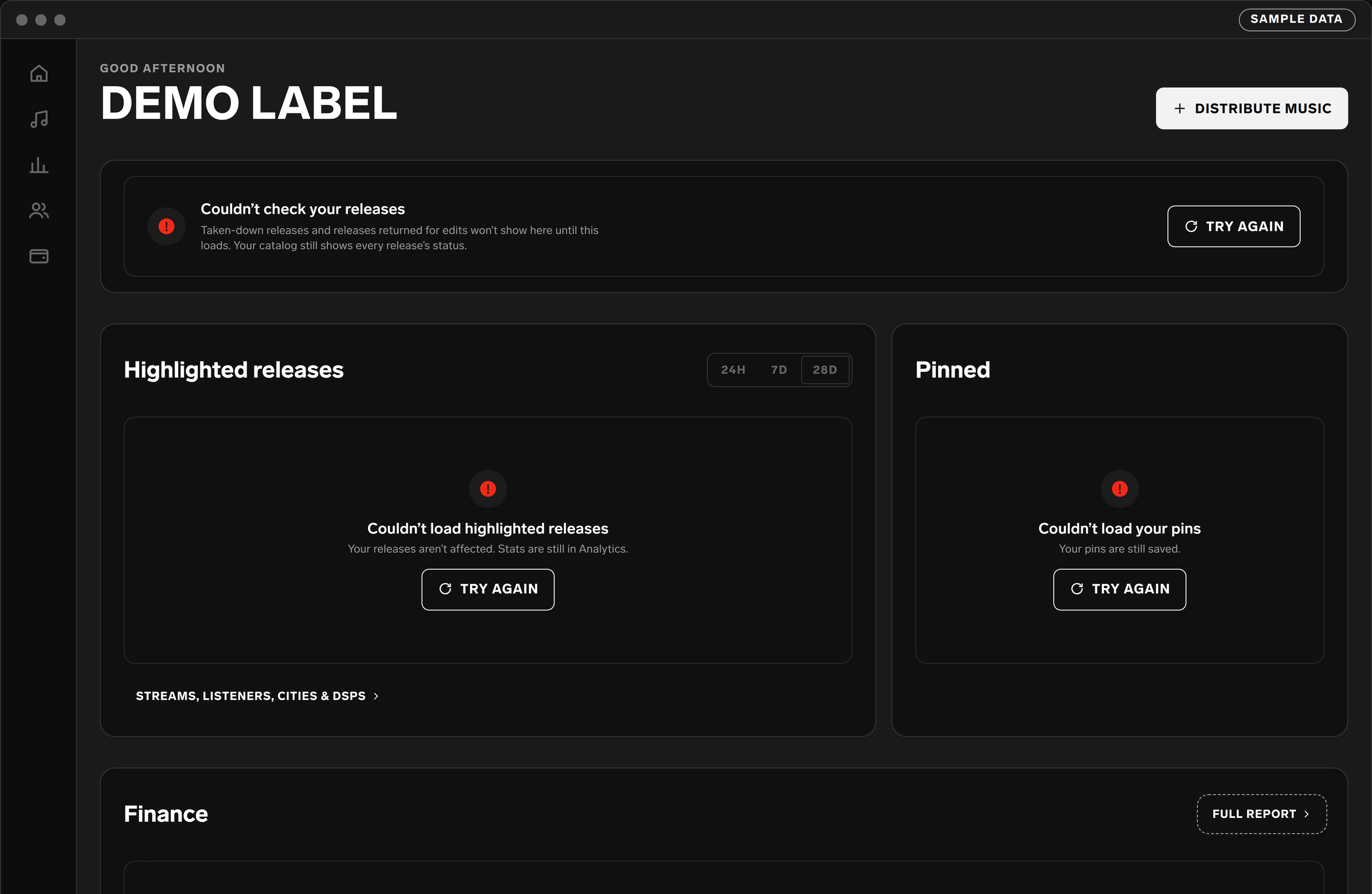This screenshot has height=894, width=1372.
Task: Open Streams, Listeners, Cities & DSPs link
Action: (257, 696)
